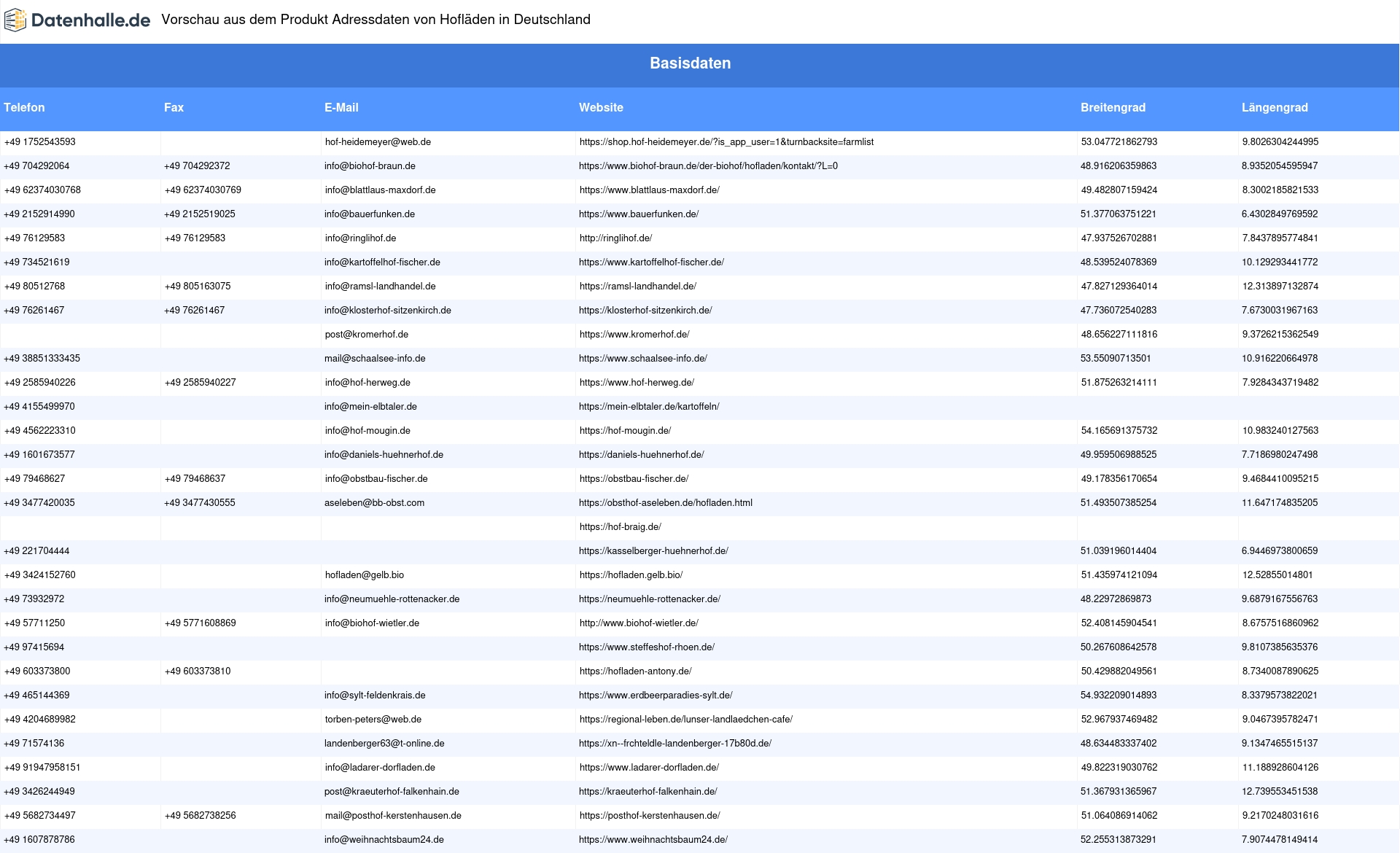
Task: Select fax number +49 62374030769
Action: coord(203,190)
